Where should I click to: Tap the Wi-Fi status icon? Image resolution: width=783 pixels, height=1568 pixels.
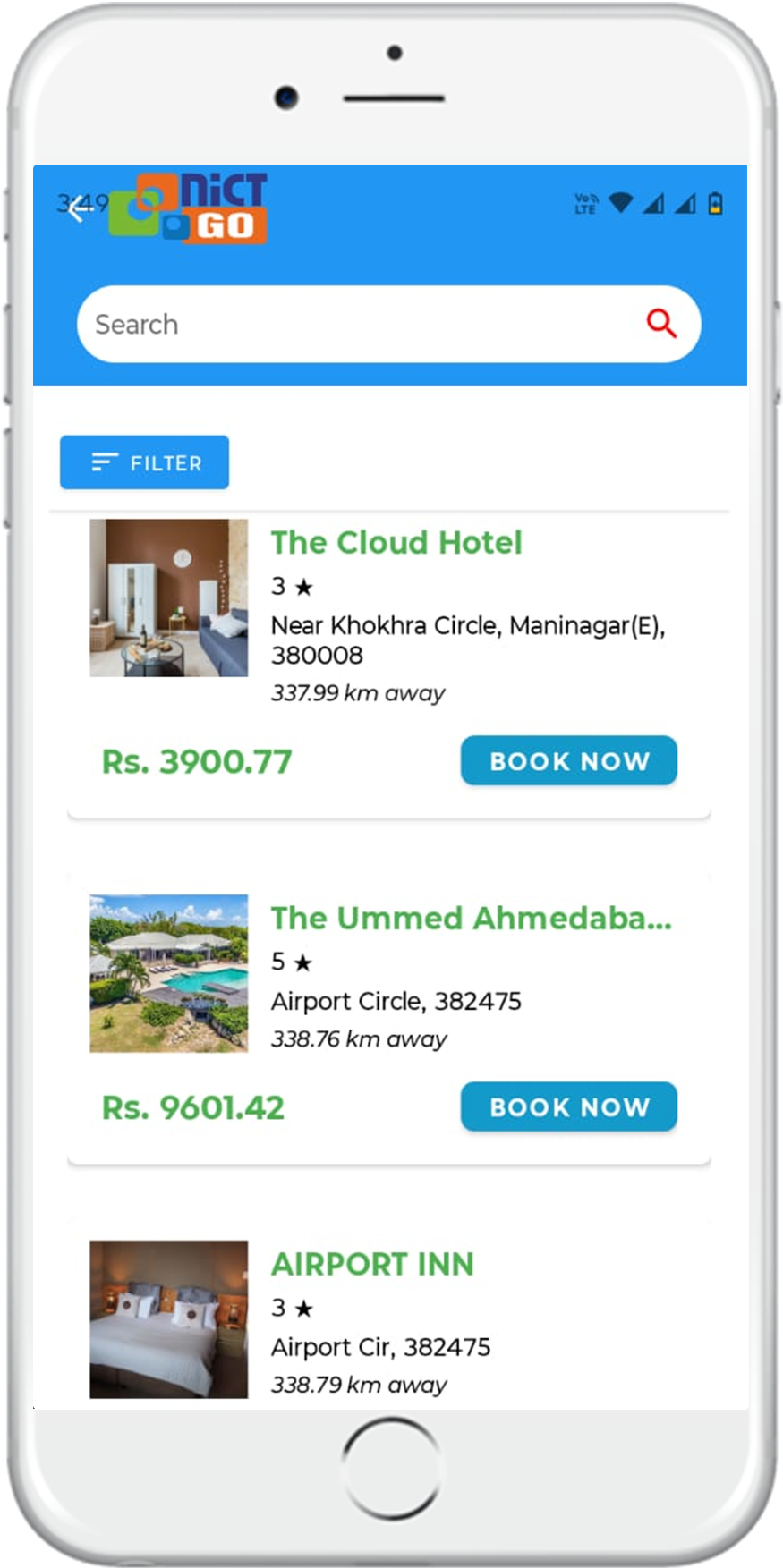620,204
